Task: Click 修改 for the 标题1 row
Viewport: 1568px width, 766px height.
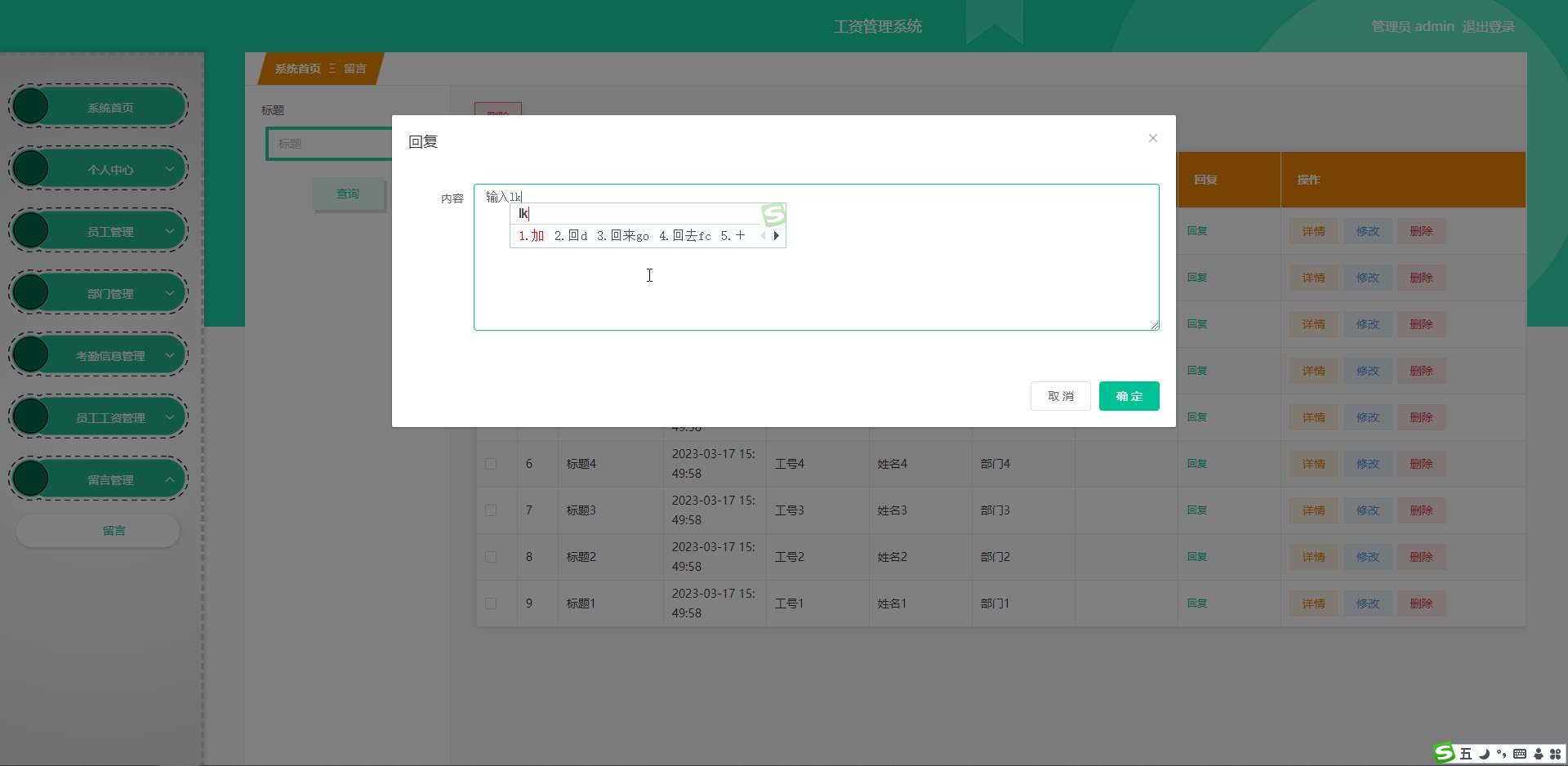Action: click(x=1368, y=603)
